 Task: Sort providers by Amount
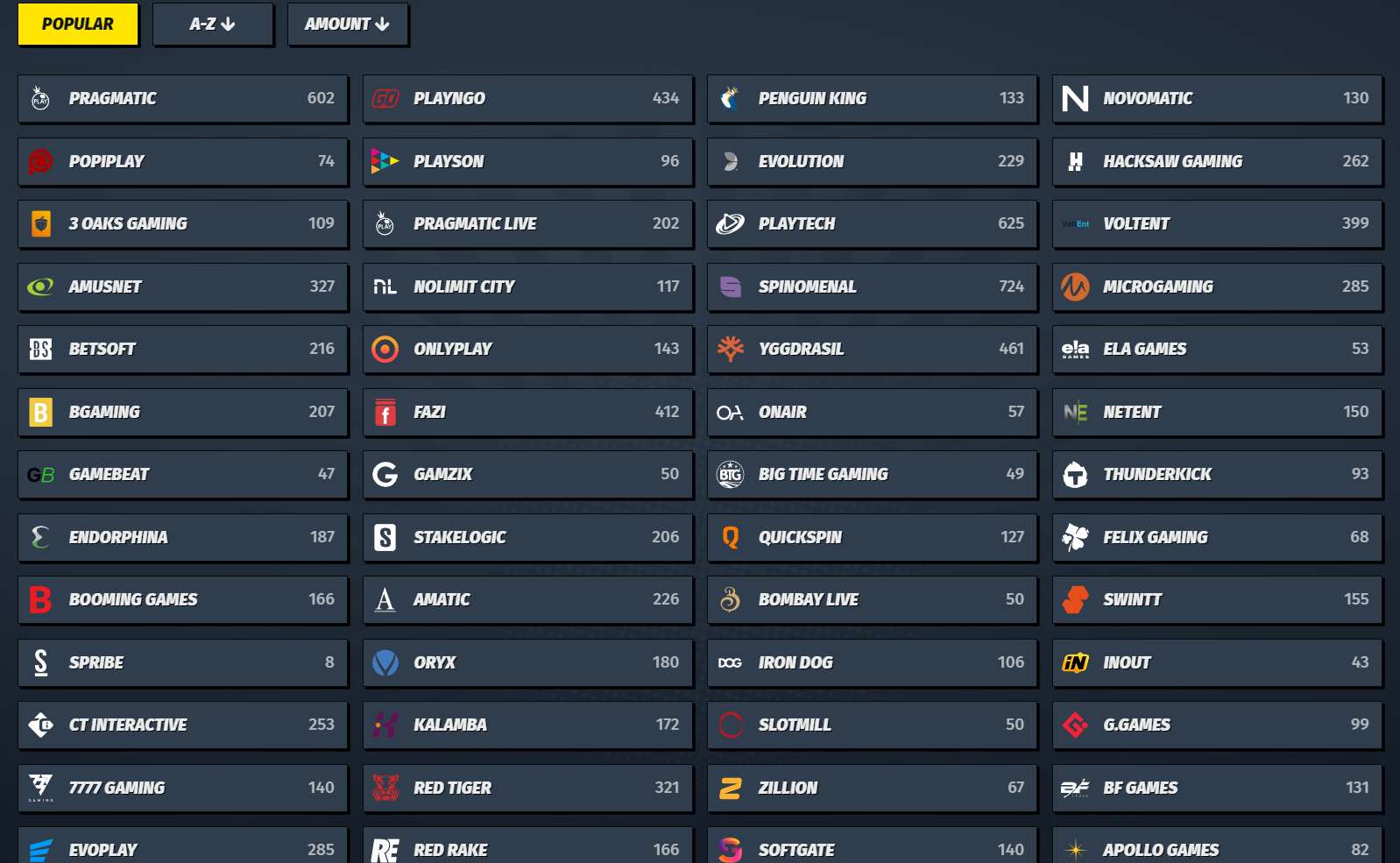pos(347,24)
